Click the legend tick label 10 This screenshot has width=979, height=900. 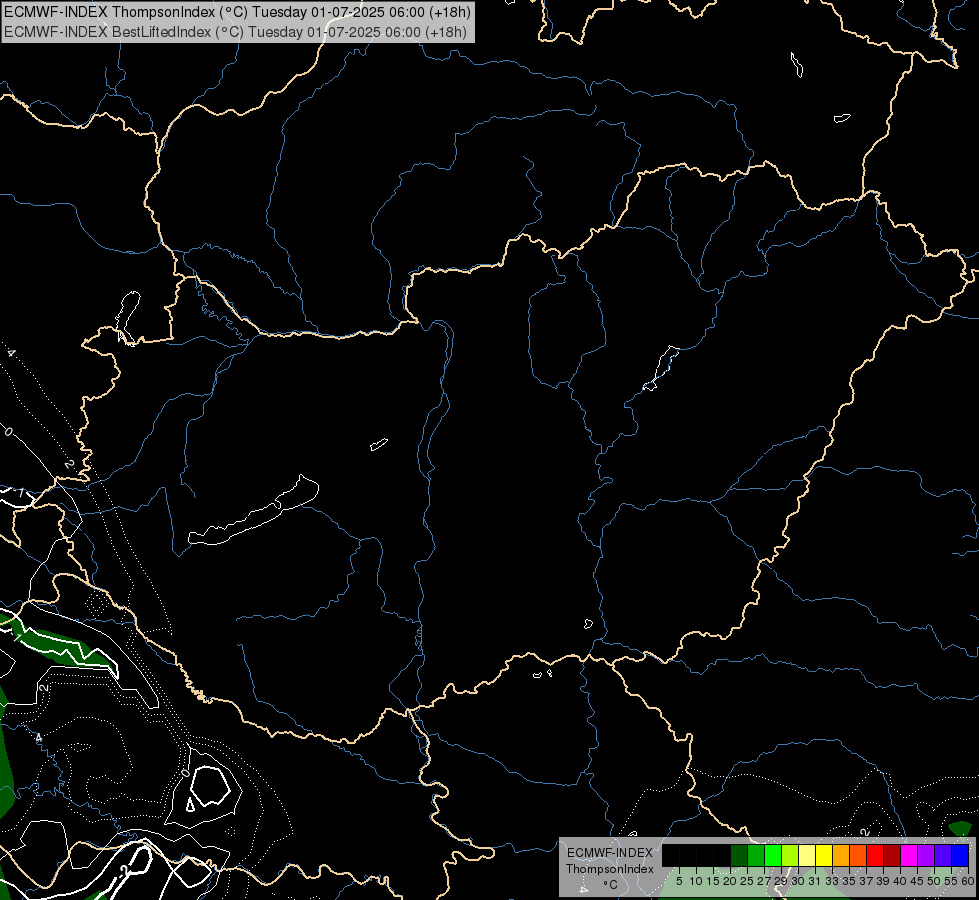click(696, 881)
